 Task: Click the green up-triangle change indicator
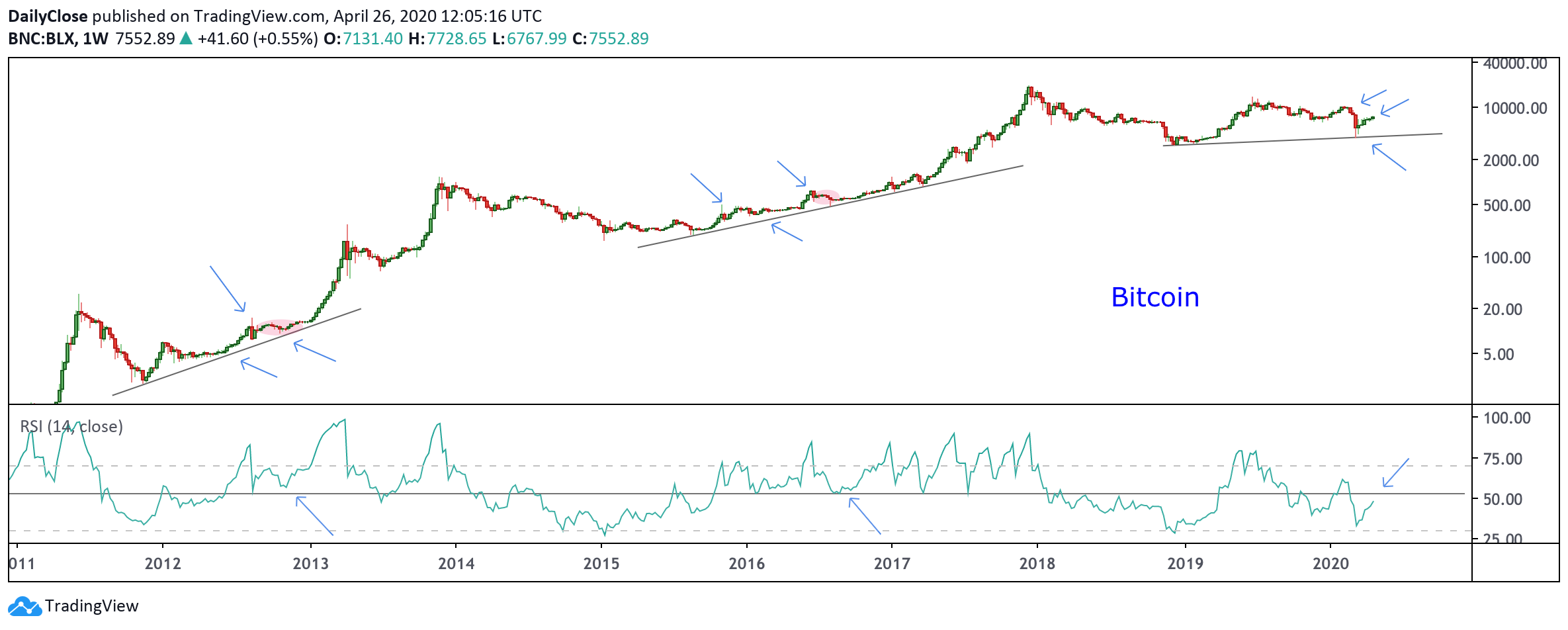(x=186, y=38)
